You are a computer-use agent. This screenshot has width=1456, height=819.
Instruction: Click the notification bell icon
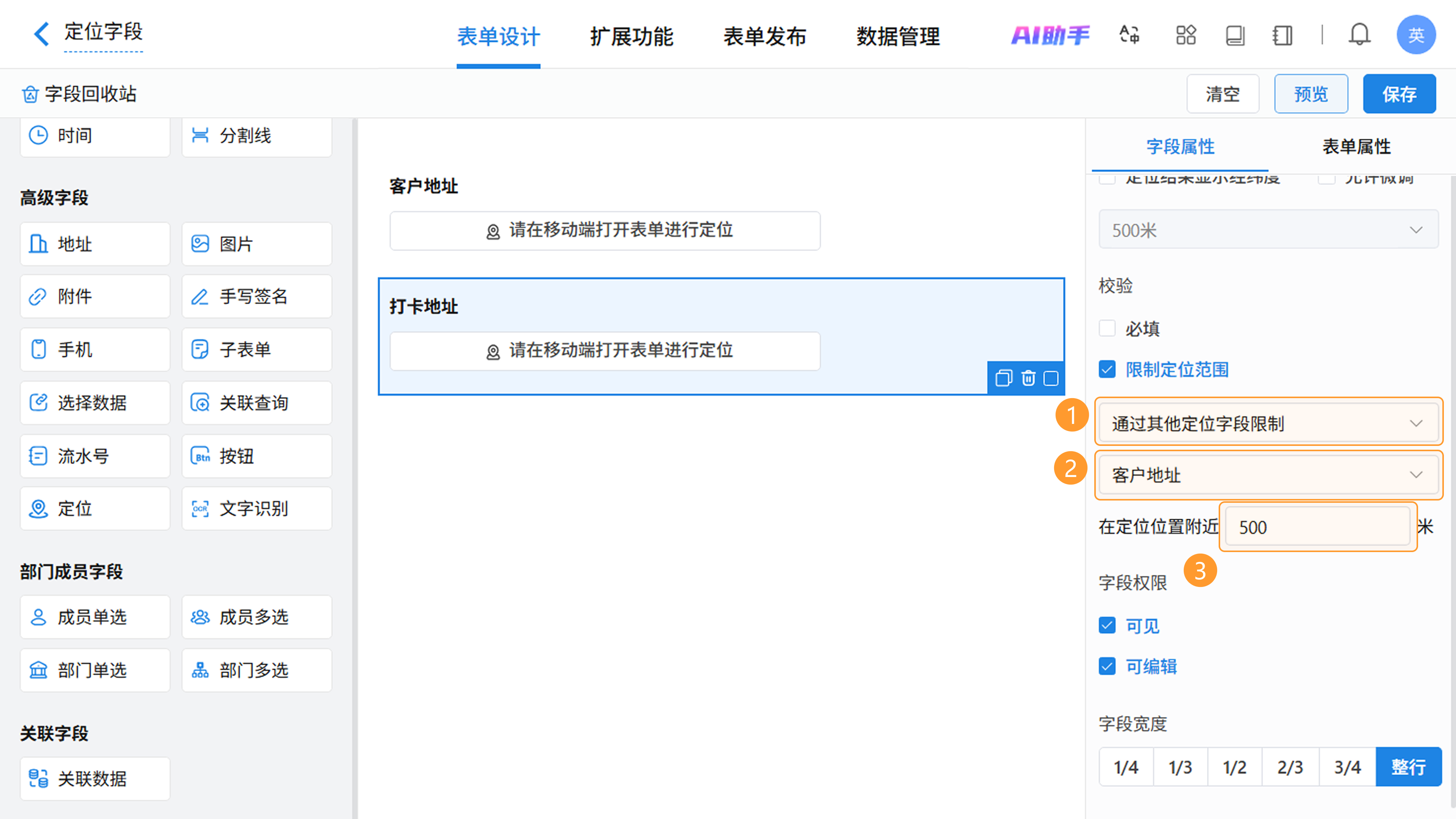pyautogui.click(x=1359, y=35)
